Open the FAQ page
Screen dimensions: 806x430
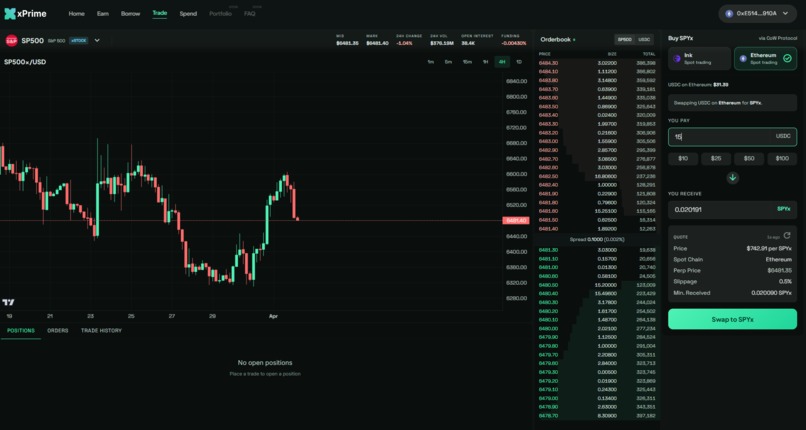click(x=250, y=14)
